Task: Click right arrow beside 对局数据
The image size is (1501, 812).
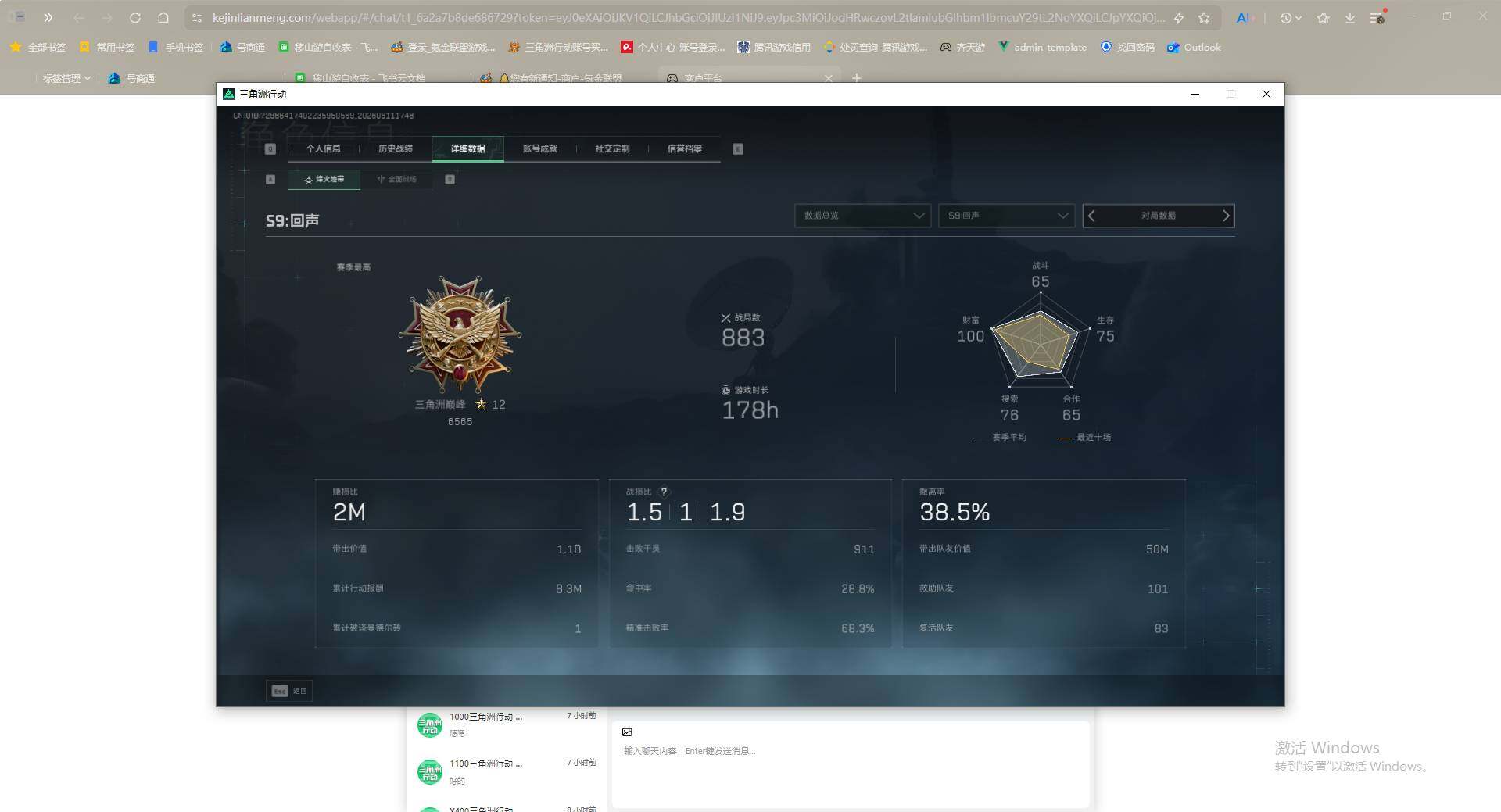Action: pos(1225,216)
